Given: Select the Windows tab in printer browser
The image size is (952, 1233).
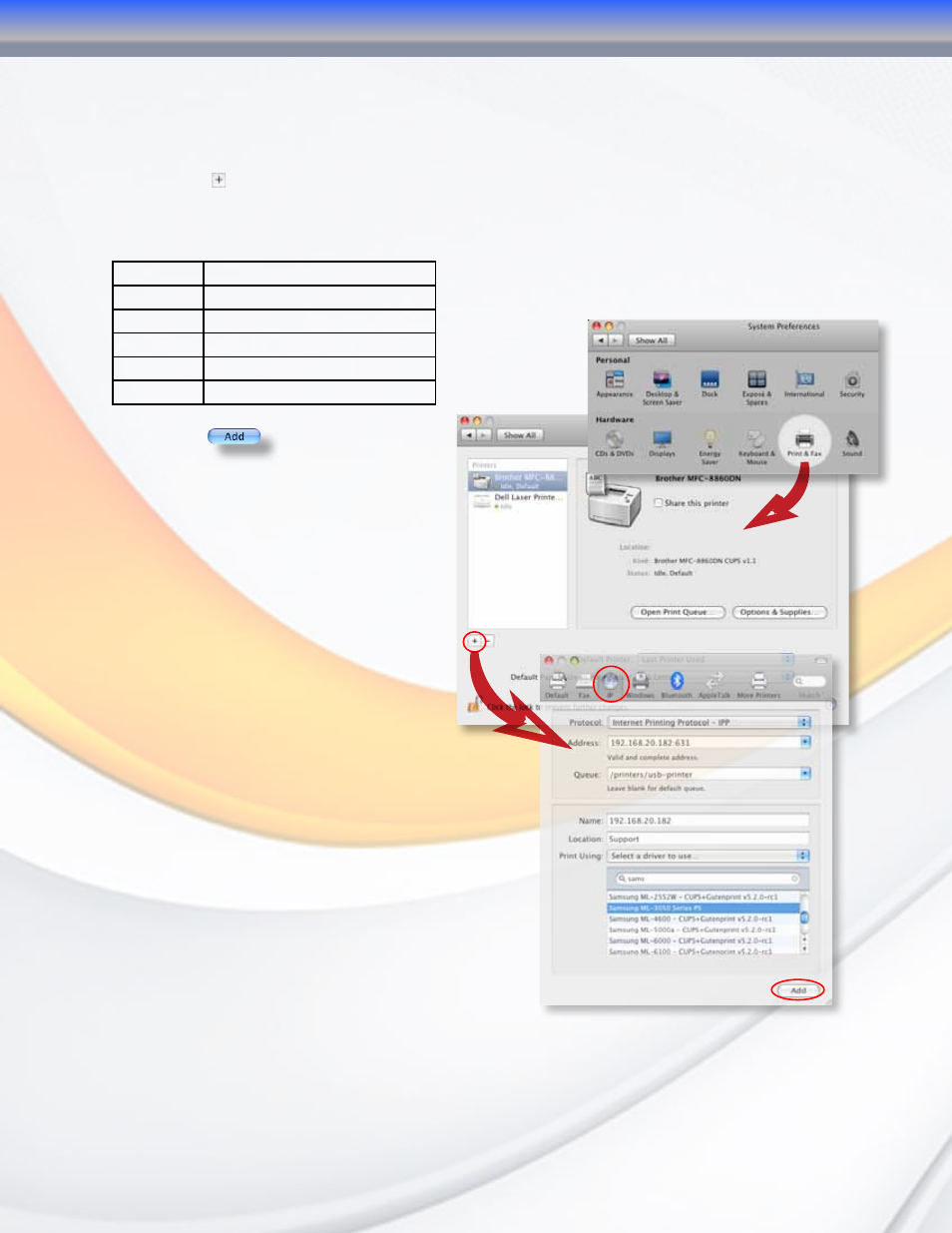Looking at the screenshot, I should tap(641, 685).
